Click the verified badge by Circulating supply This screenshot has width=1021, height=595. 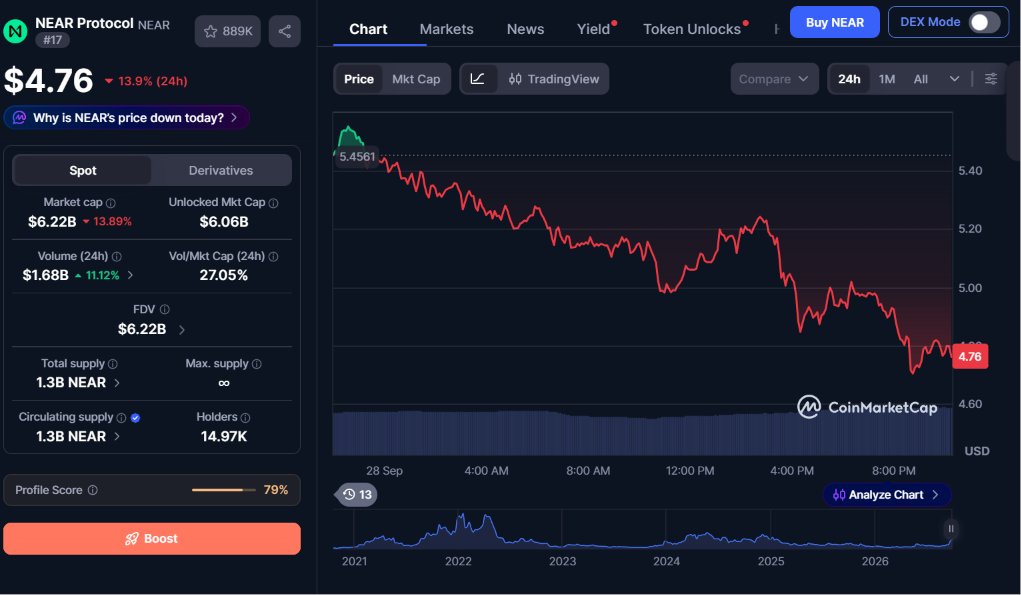[135, 418]
